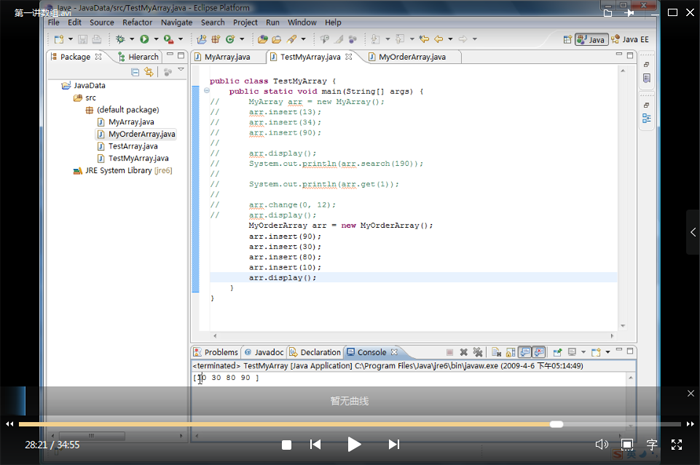The width and height of the screenshot is (700, 465).
Task: Select MyArray.java in Package Explorer
Action: pos(126,122)
